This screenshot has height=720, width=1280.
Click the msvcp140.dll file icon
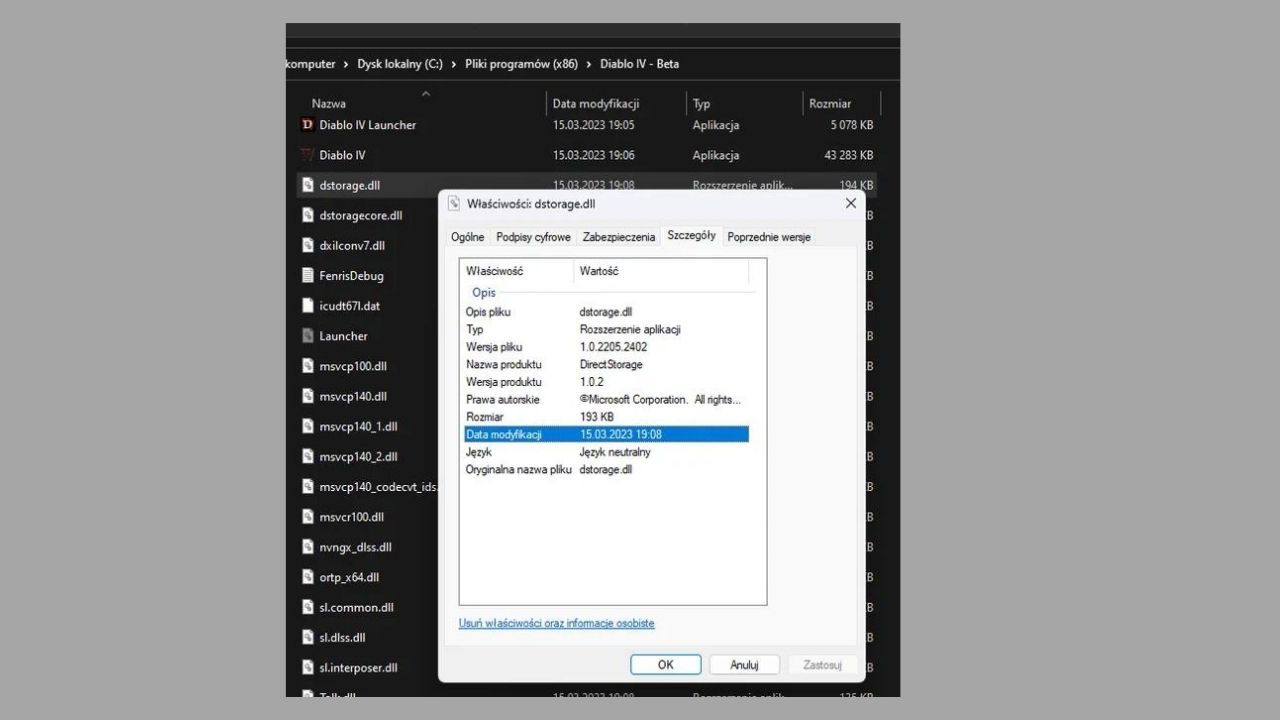tap(308, 396)
